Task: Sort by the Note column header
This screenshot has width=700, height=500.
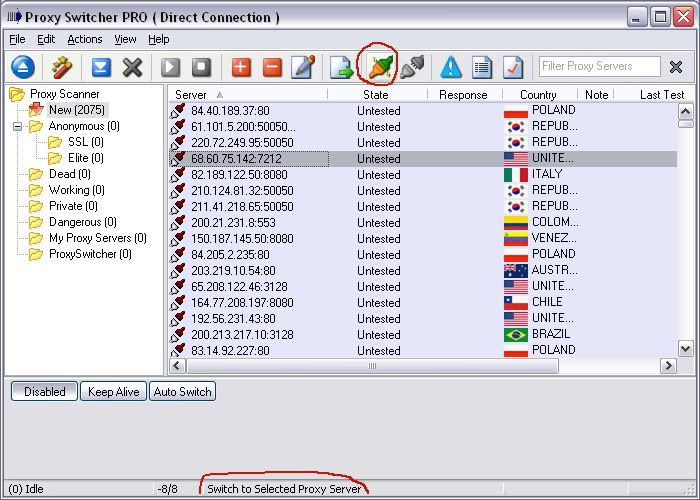Action: 596,95
